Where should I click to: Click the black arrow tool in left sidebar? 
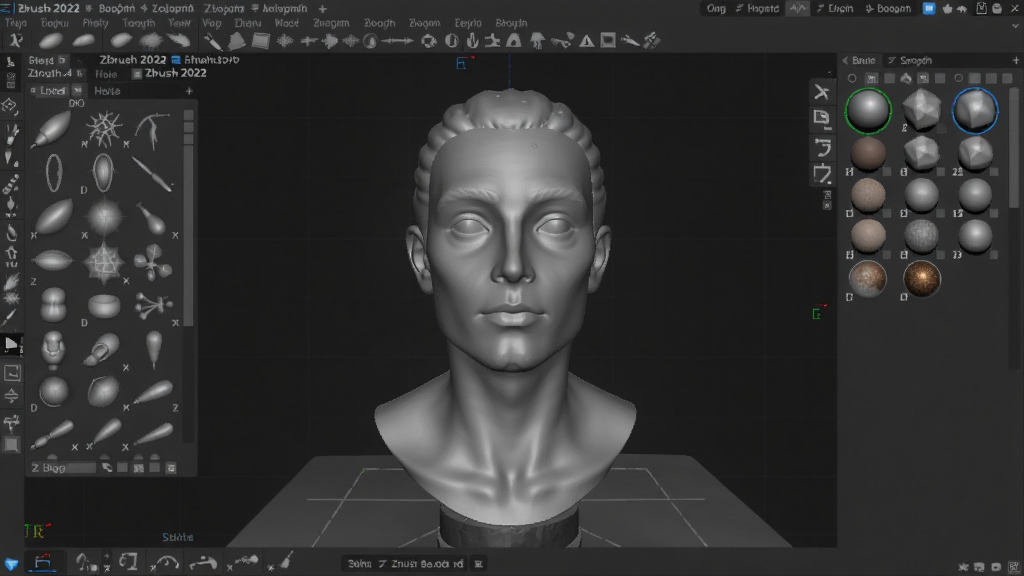11,344
